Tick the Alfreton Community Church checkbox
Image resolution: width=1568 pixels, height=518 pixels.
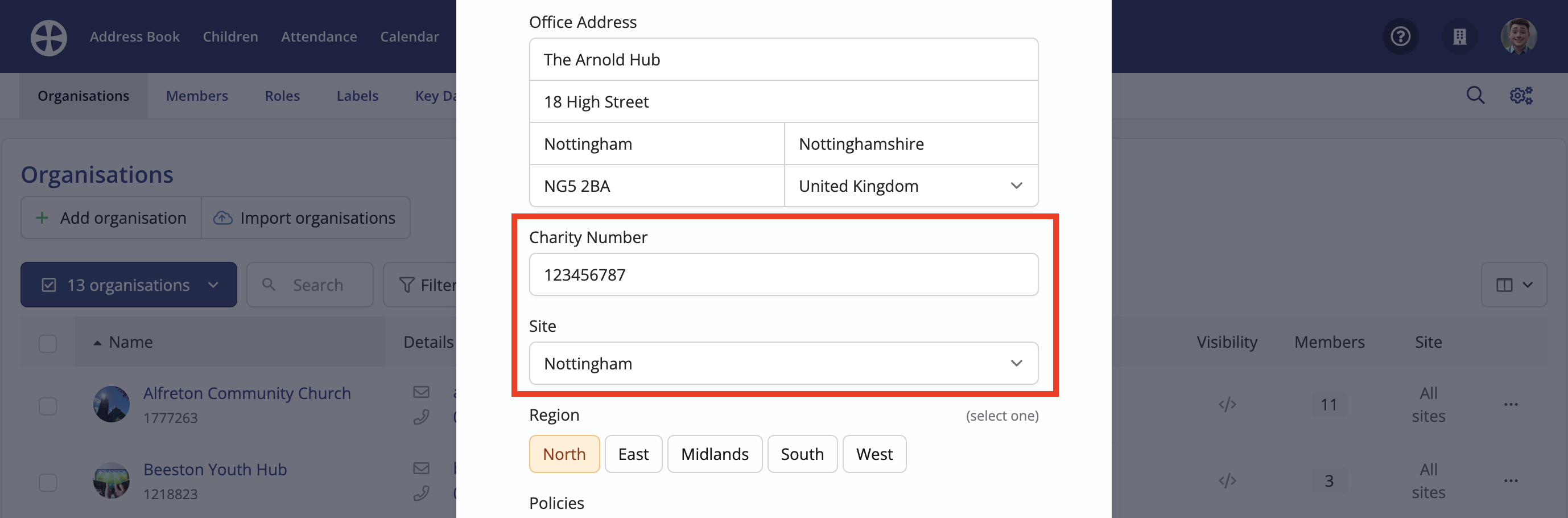48,406
